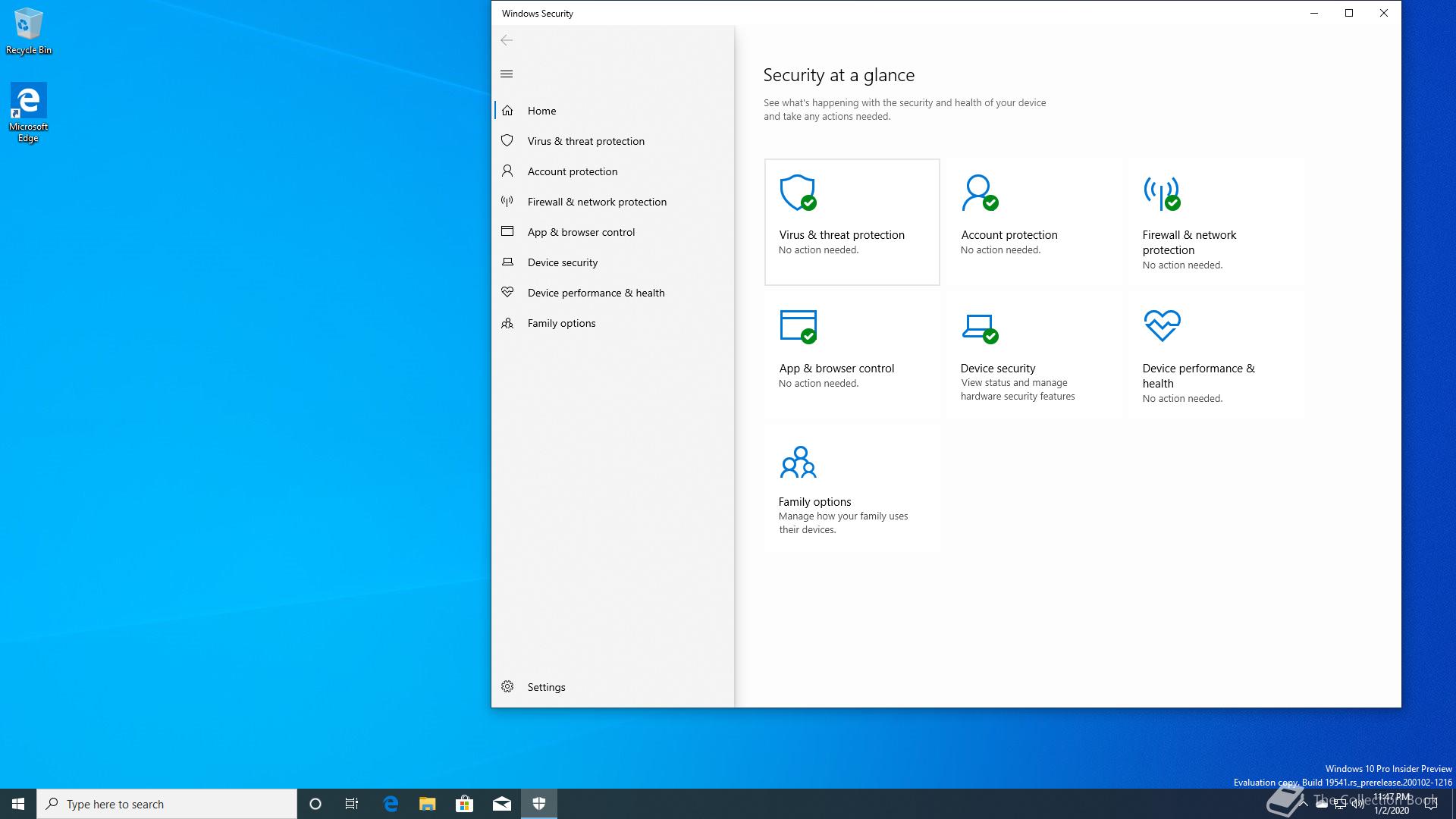Open the Windows Start menu
1456x819 pixels.
[x=18, y=804]
